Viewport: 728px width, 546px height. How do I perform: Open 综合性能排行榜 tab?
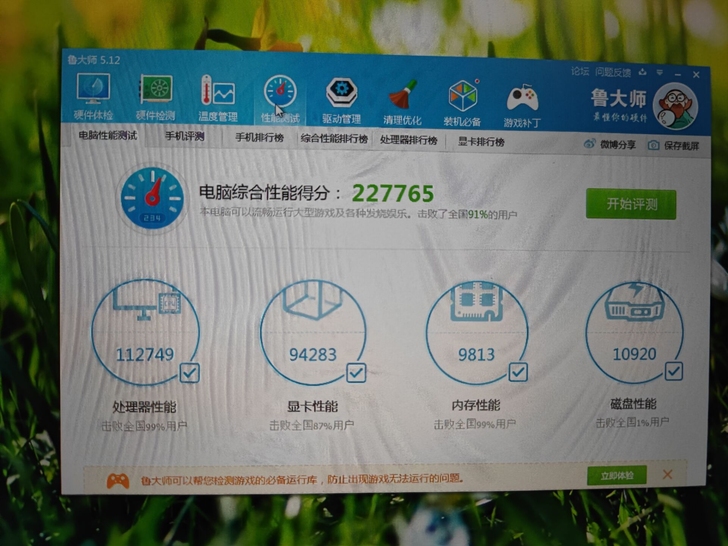click(x=334, y=139)
